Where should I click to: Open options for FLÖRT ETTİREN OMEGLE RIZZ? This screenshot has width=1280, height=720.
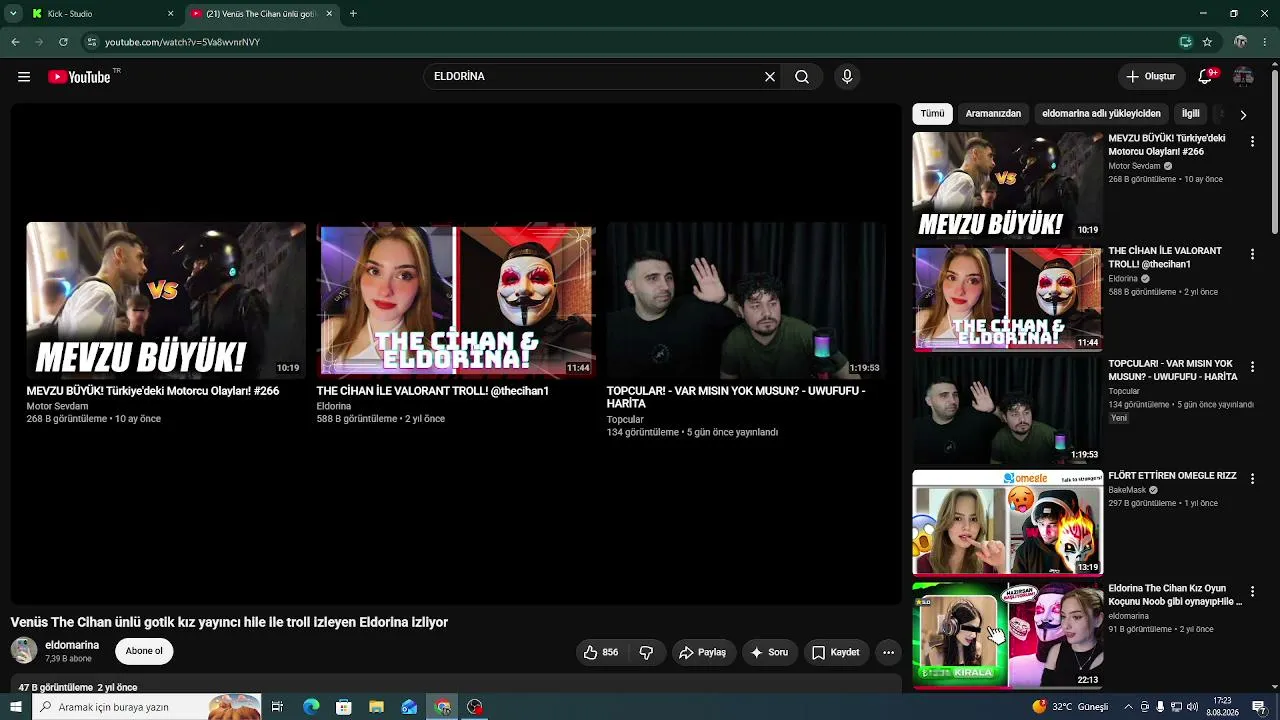pos(1252,479)
